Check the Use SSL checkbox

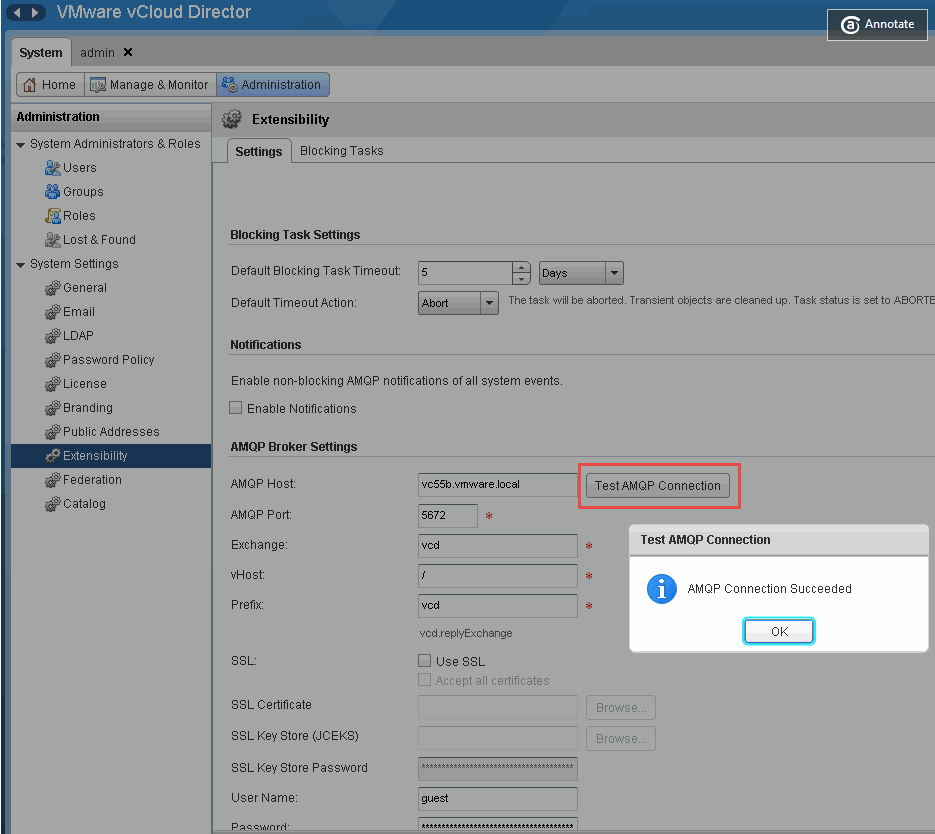pyautogui.click(x=425, y=661)
